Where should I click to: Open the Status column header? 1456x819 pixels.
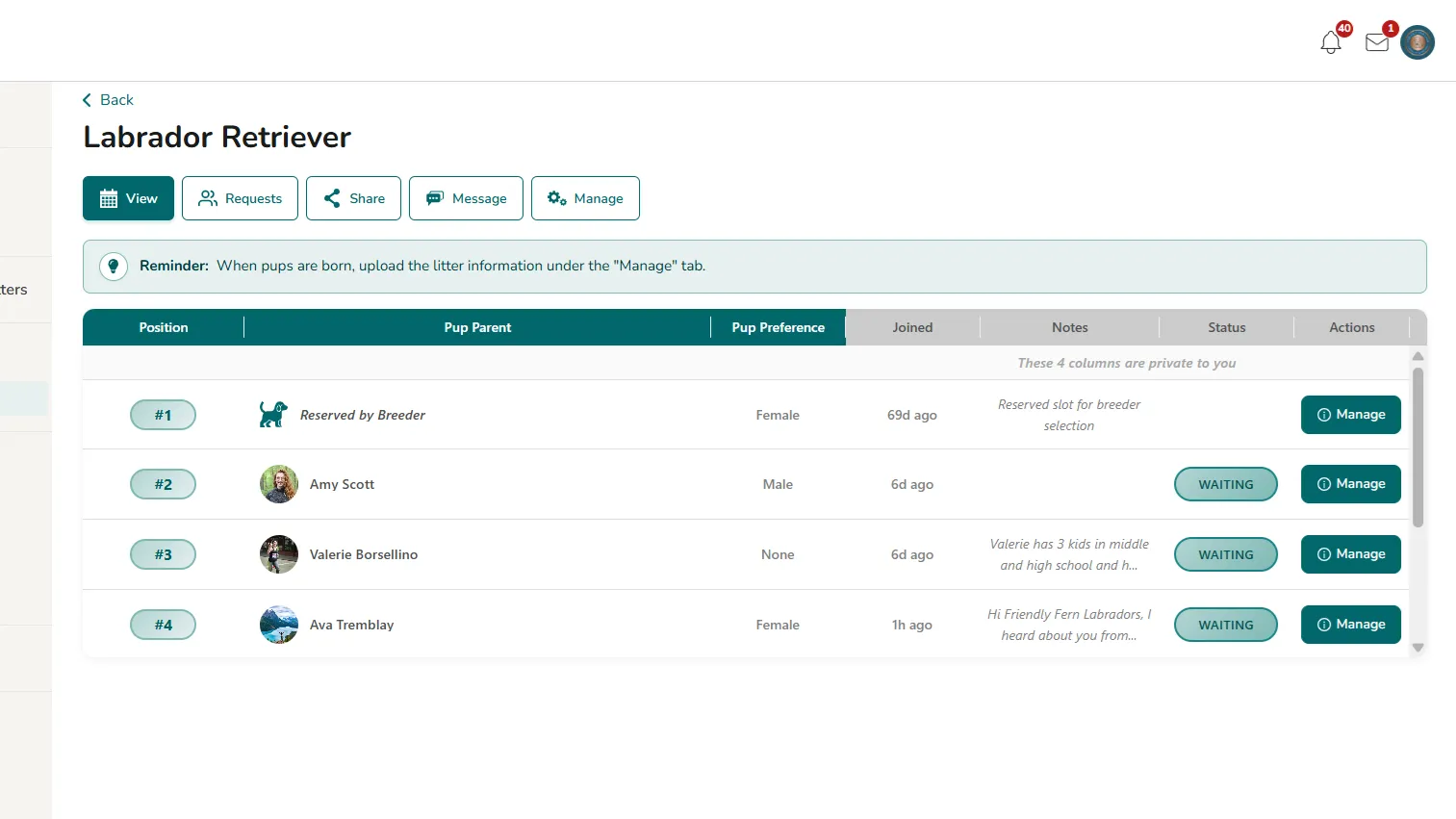click(x=1226, y=327)
